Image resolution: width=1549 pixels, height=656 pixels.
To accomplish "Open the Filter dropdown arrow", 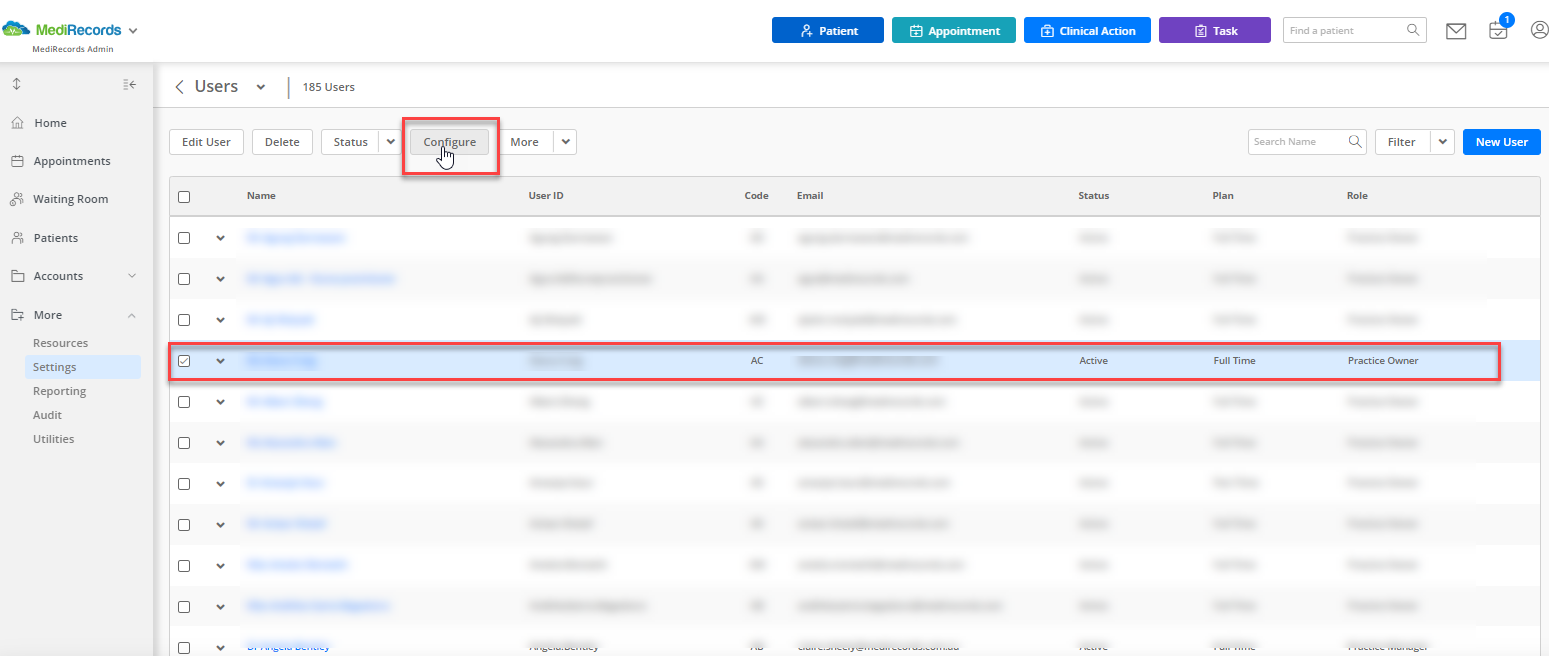I will (x=1442, y=142).
